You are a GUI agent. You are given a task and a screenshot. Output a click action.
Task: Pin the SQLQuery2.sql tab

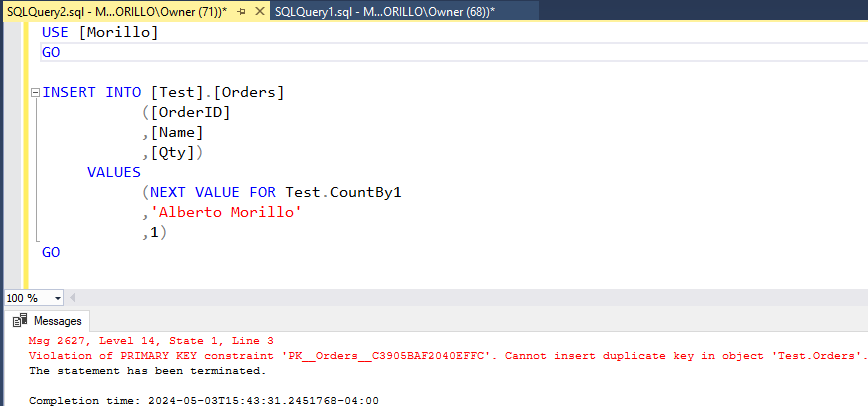(x=241, y=10)
